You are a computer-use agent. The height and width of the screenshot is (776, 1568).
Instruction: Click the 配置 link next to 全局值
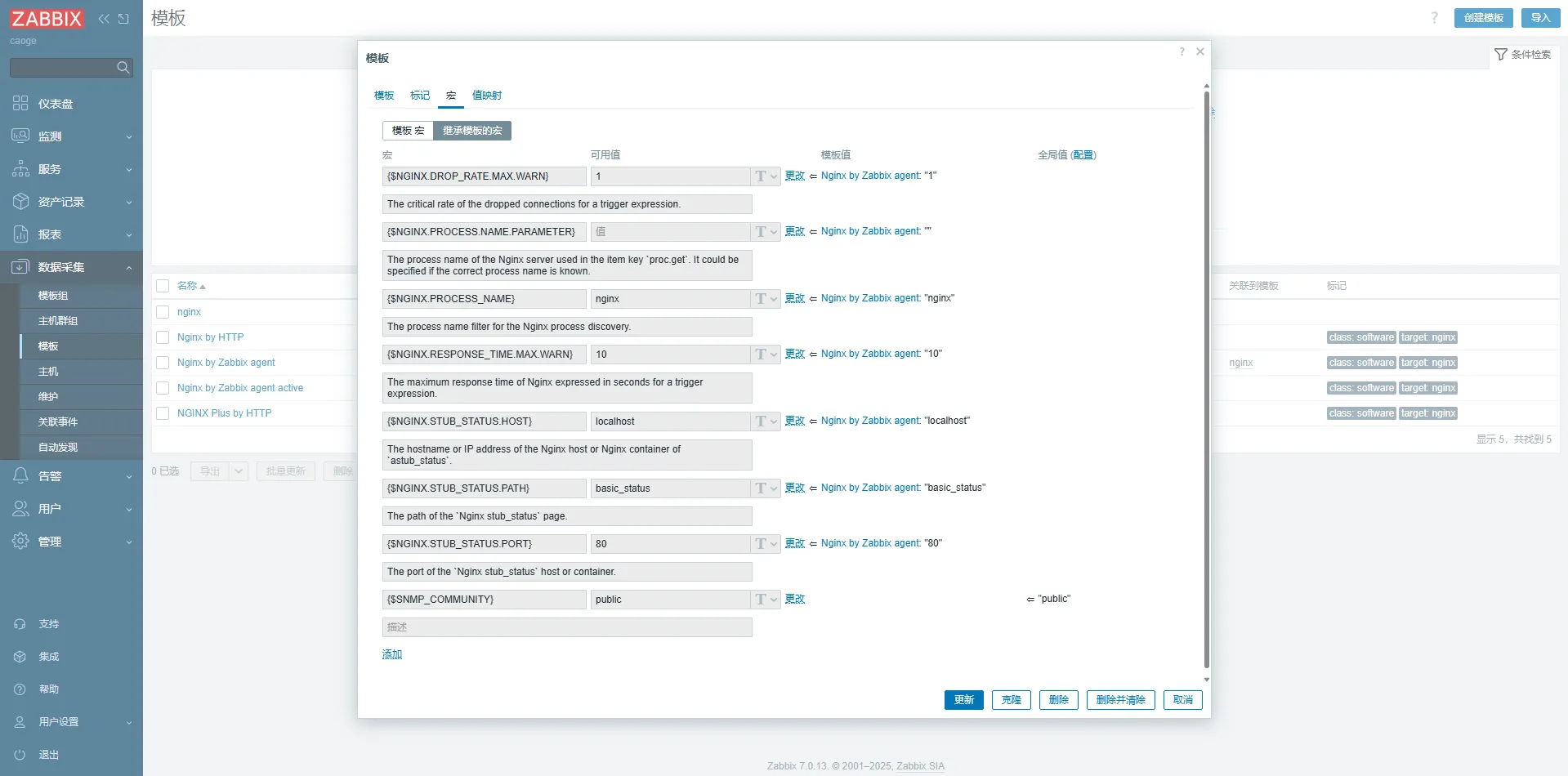click(1083, 155)
